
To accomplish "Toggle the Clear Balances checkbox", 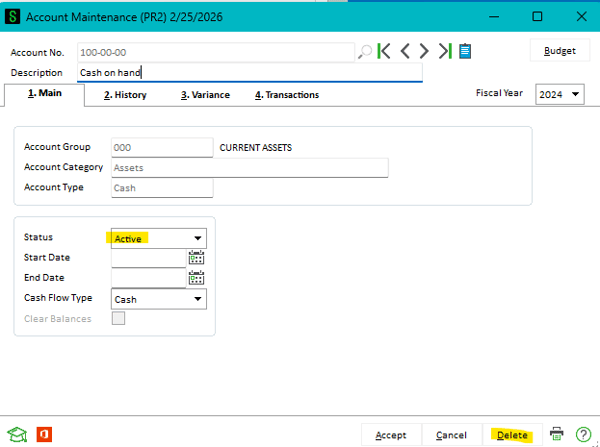I will (119, 319).
